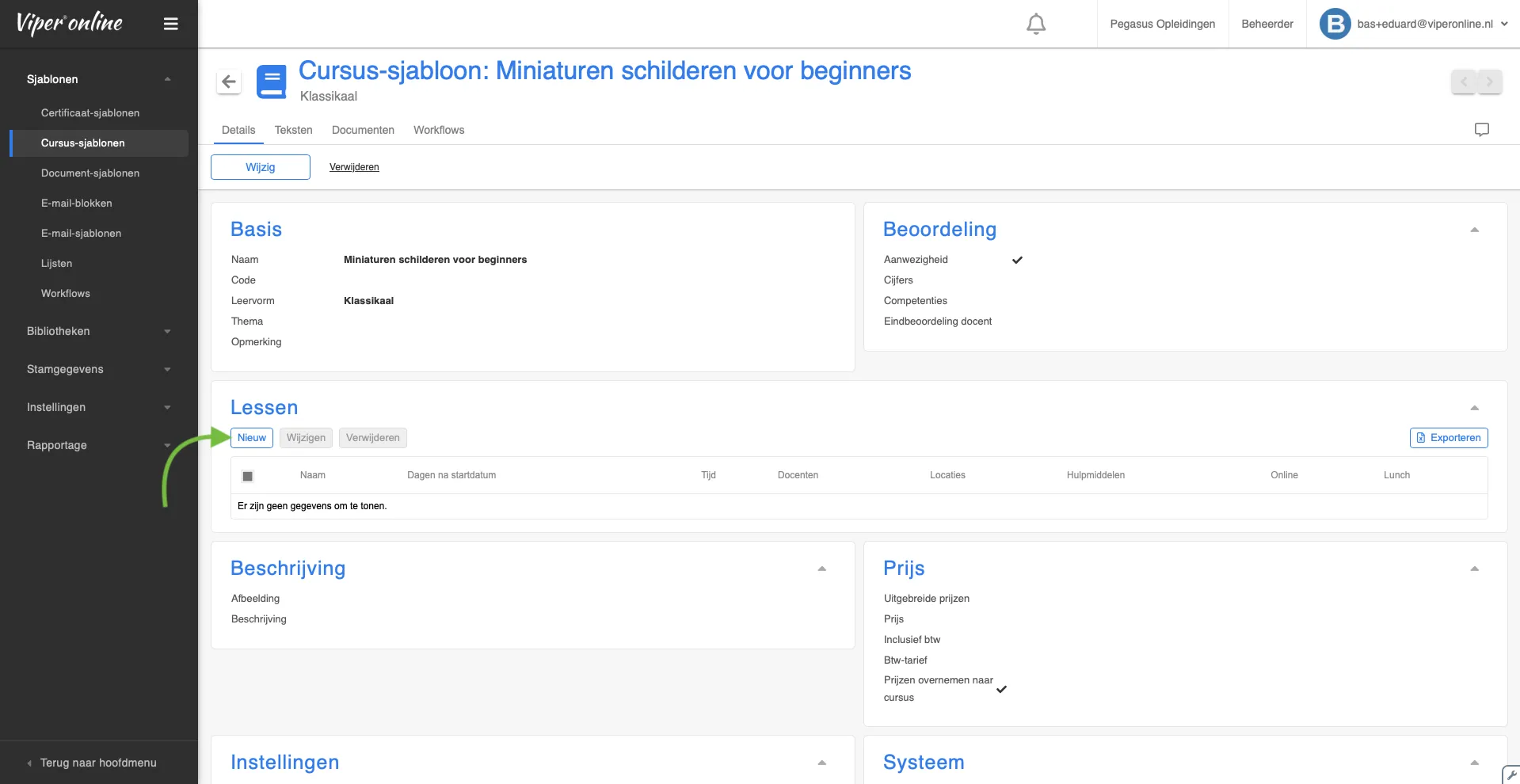Click the blue course book icon
The height and width of the screenshot is (784, 1520).
pos(272,82)
